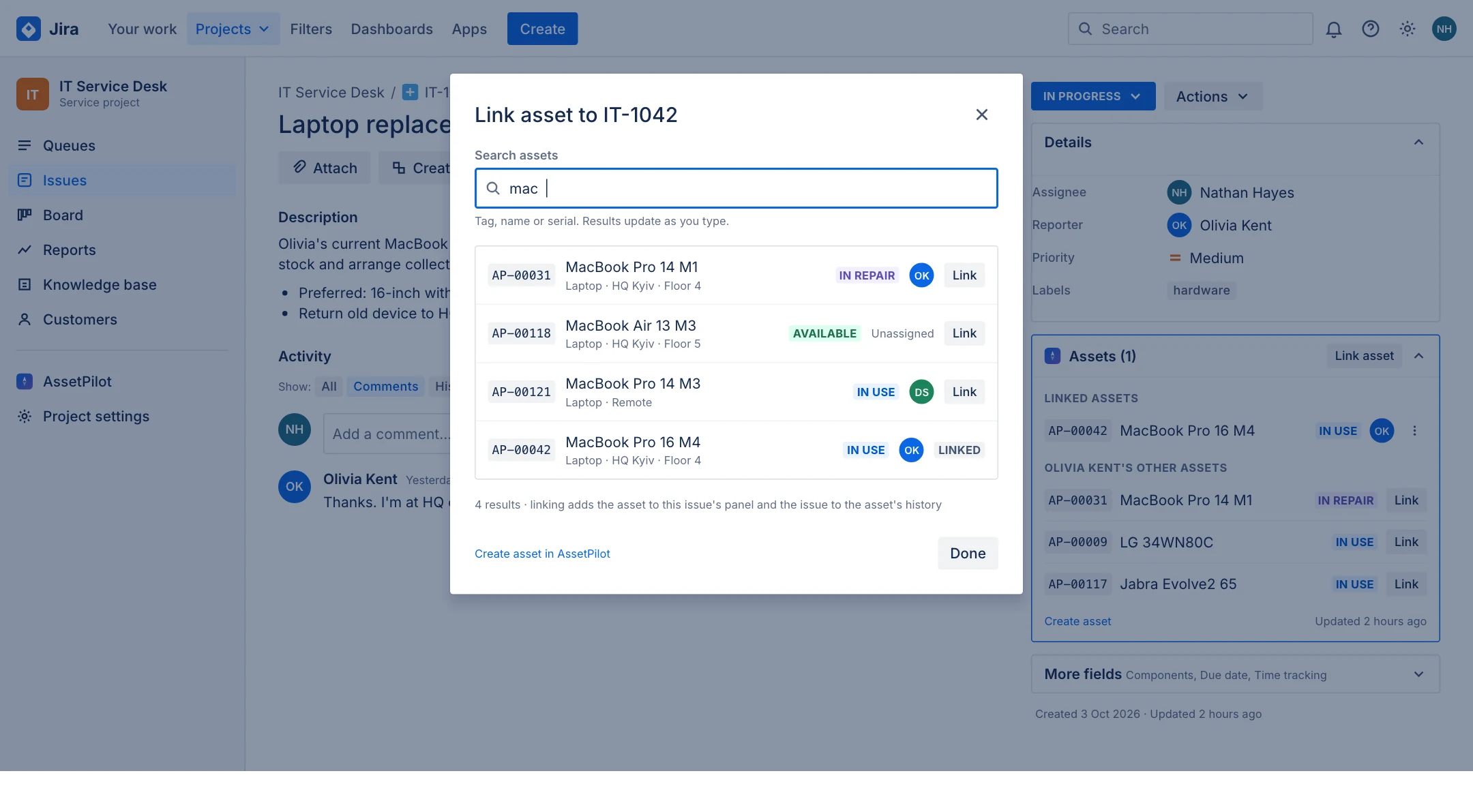The image size is (1473, 812).
Task: Click the Queues sidebar icon
Action: pos(25,145)
